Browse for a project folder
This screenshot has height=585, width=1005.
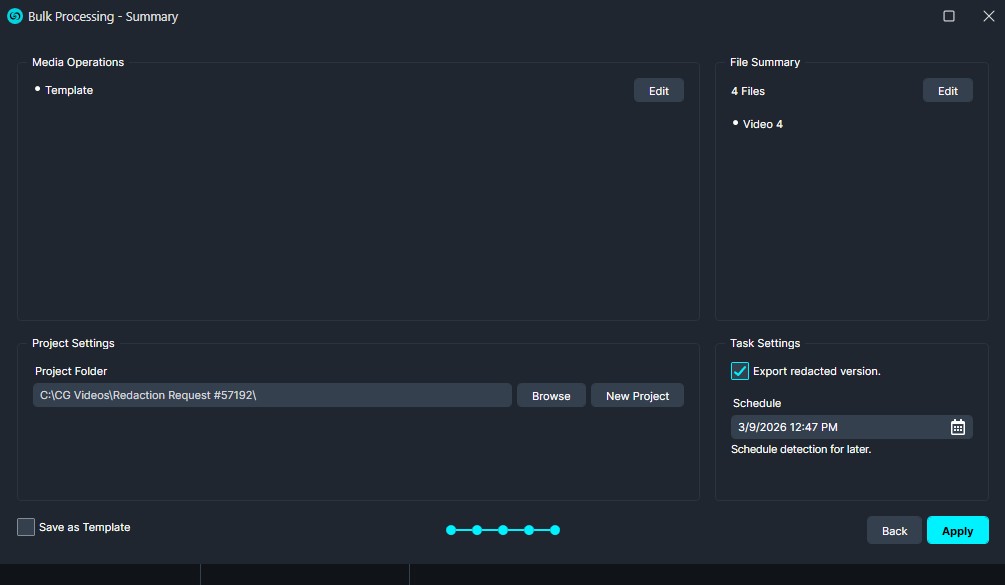tap(551, 396)
